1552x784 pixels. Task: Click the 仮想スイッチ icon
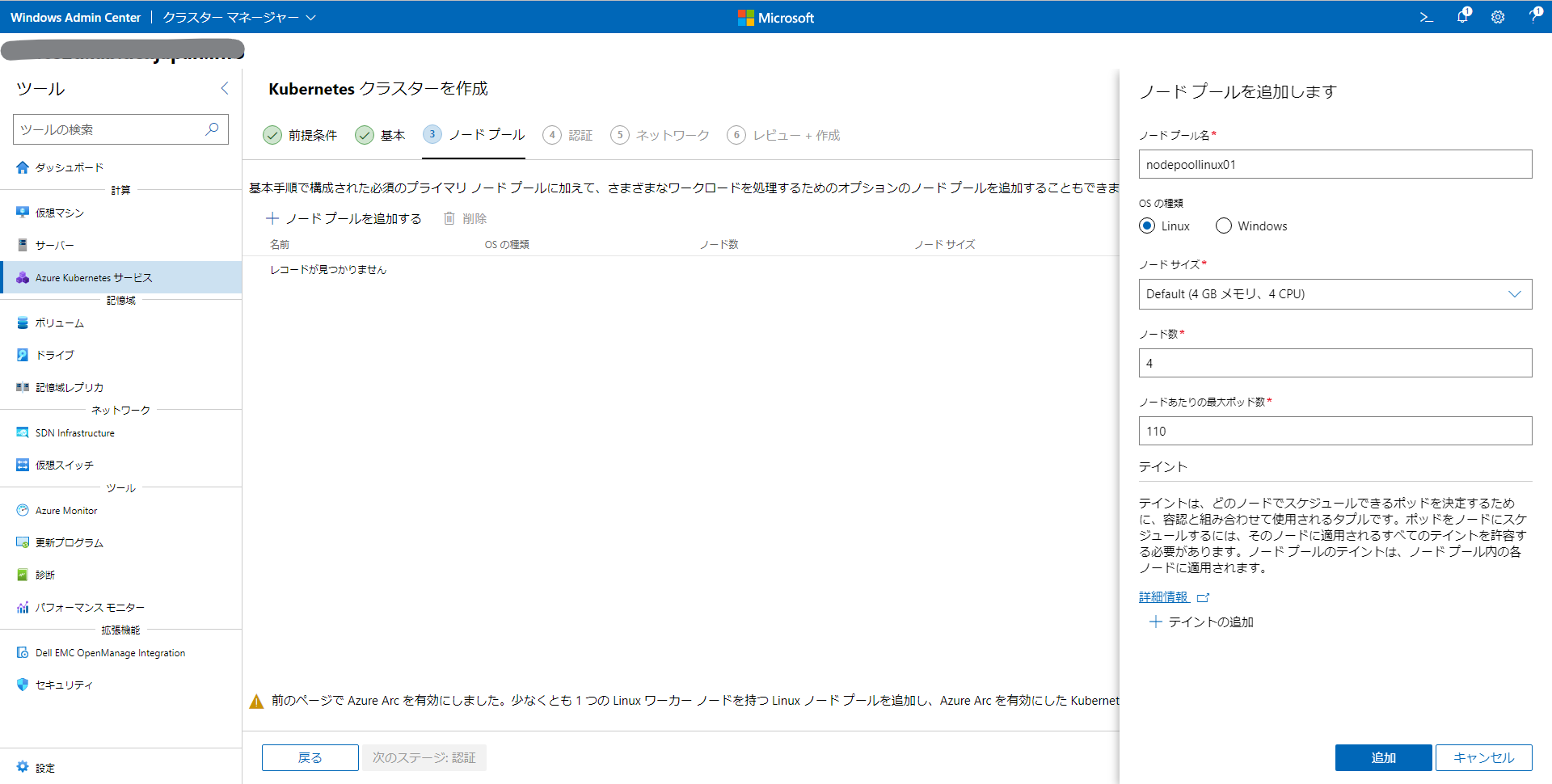pyautogui.click(x=23, y=465)
